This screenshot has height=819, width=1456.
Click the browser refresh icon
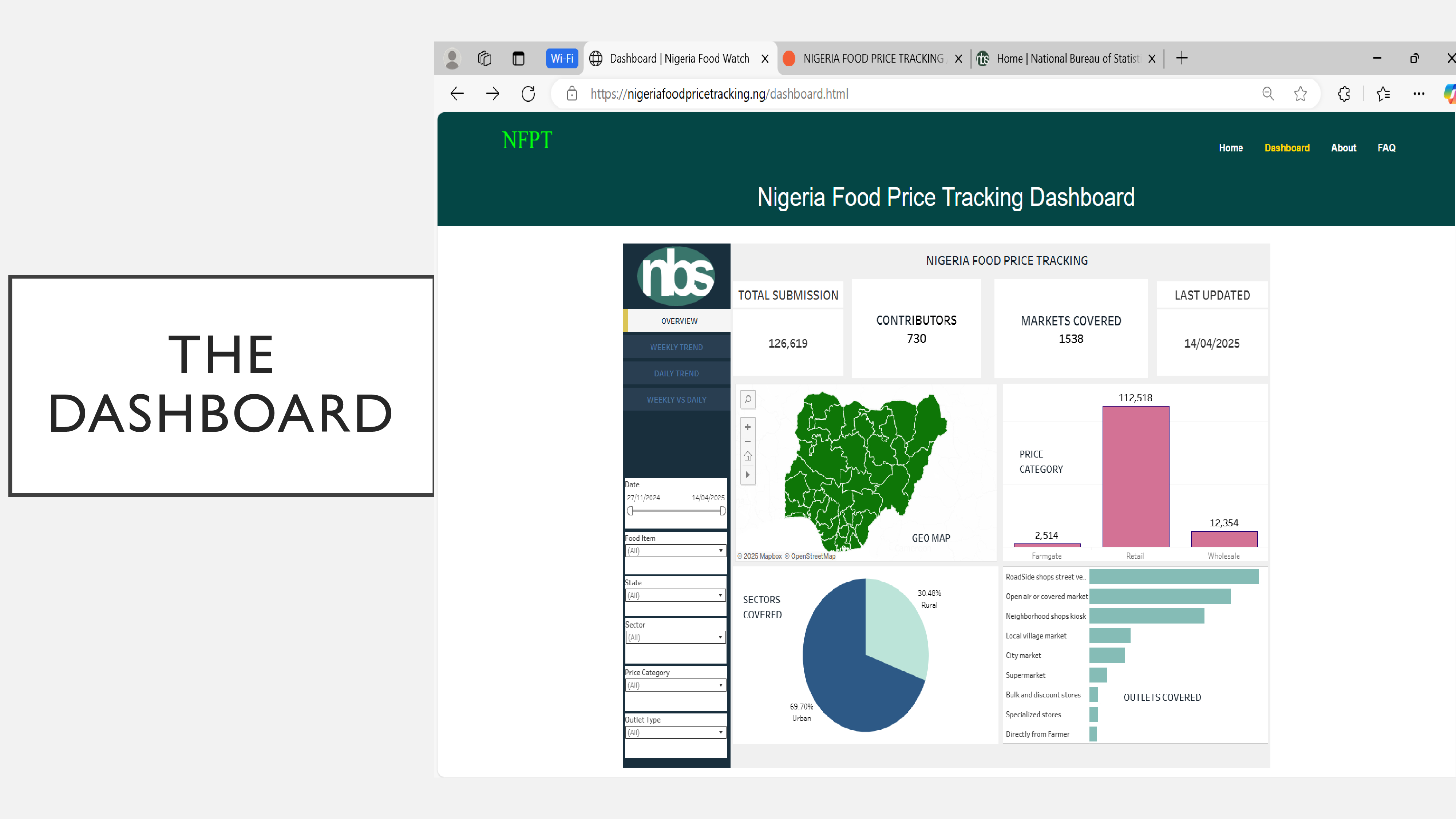tap(528, 93)
